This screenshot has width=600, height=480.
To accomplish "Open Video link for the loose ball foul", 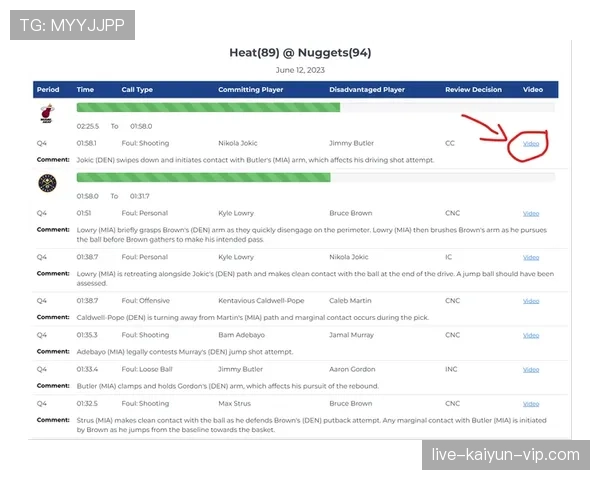I will tap(531, 369).
